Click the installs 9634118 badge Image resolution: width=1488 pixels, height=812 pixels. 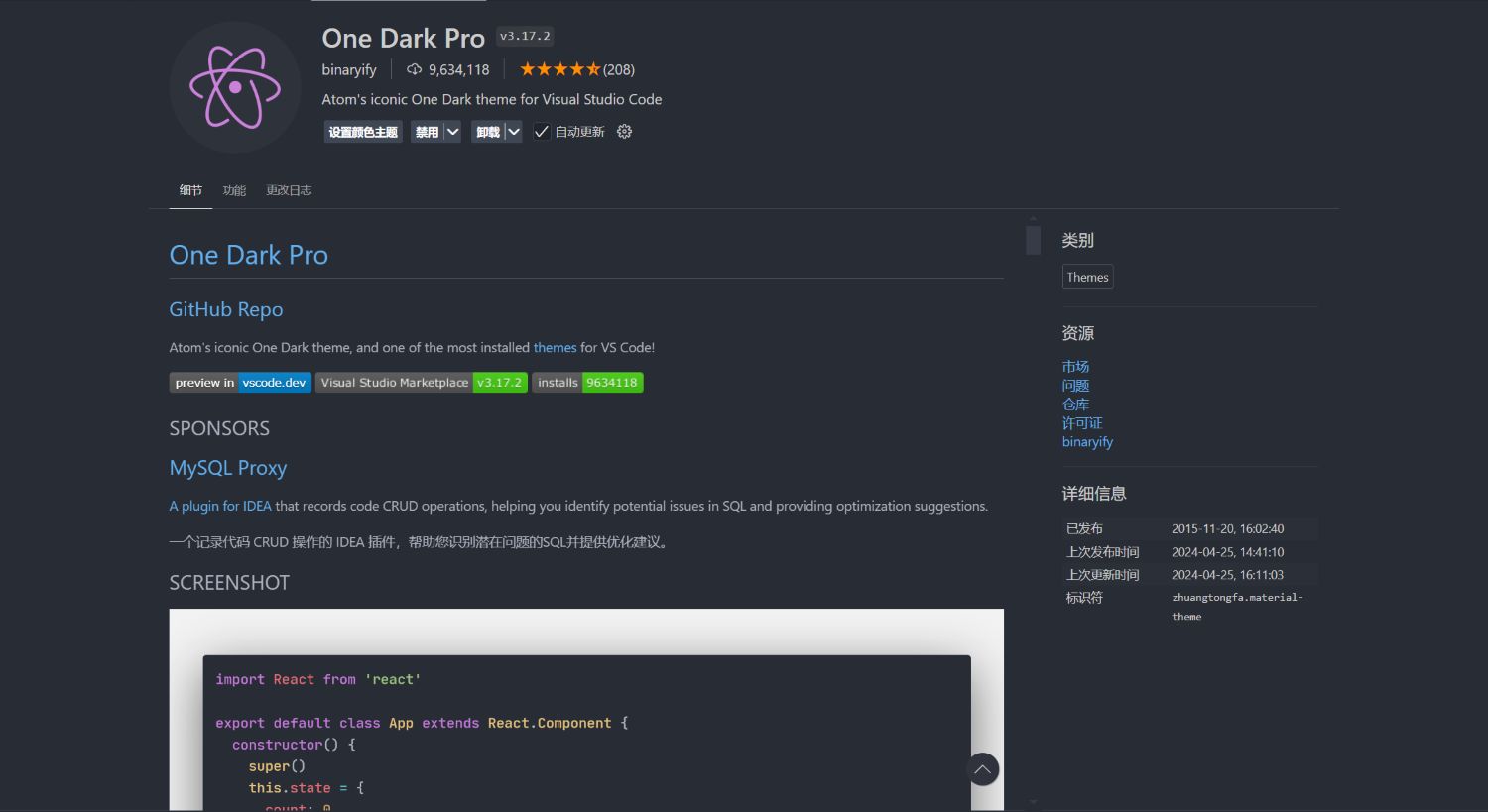click(587, 383)
